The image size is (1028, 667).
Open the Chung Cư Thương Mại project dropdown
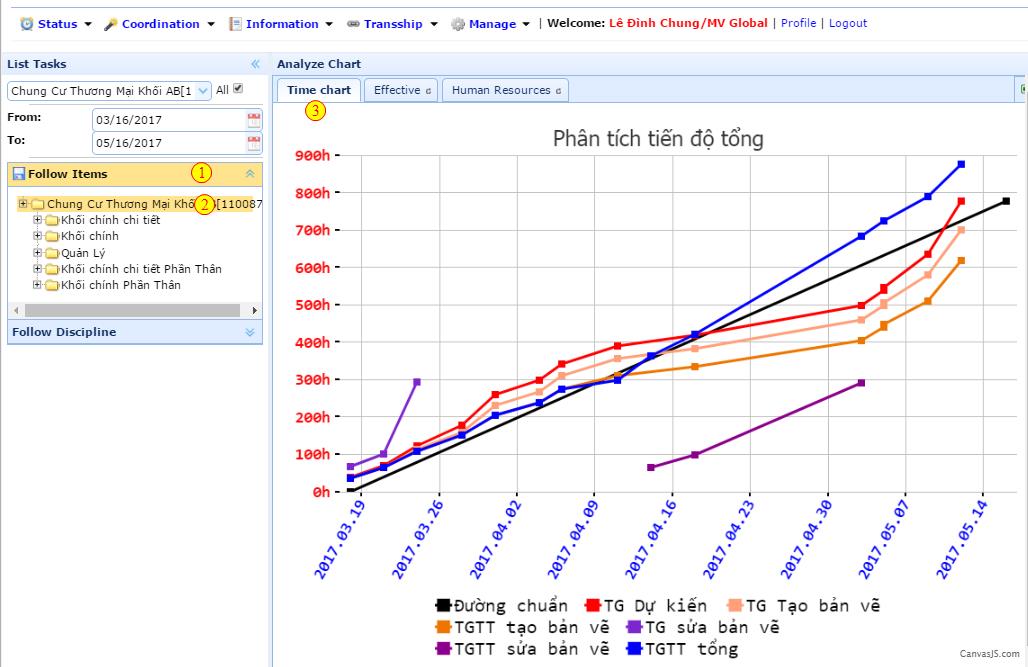pyautogui.click(x=203, y=91)
